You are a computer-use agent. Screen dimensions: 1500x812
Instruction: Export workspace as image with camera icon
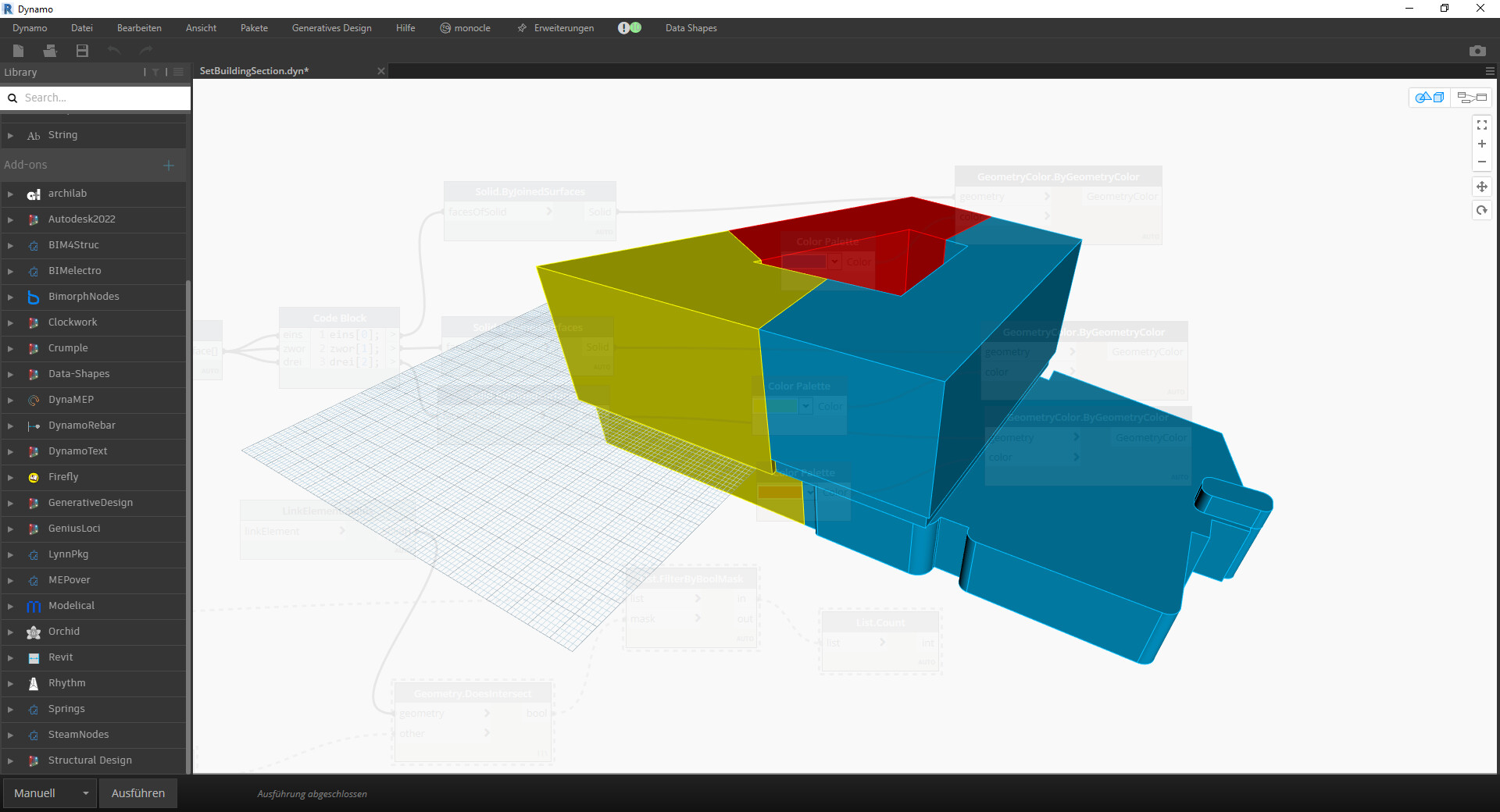click(1477, 51)
